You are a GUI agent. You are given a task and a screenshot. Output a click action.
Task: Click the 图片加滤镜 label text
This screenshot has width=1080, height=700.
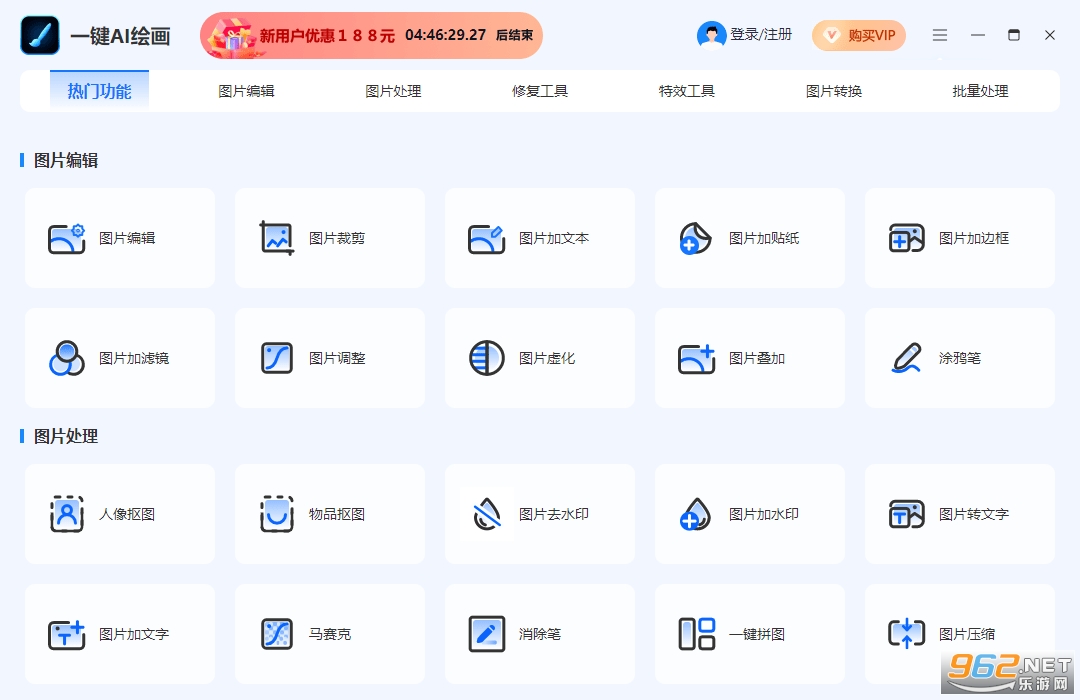(134, 358)
